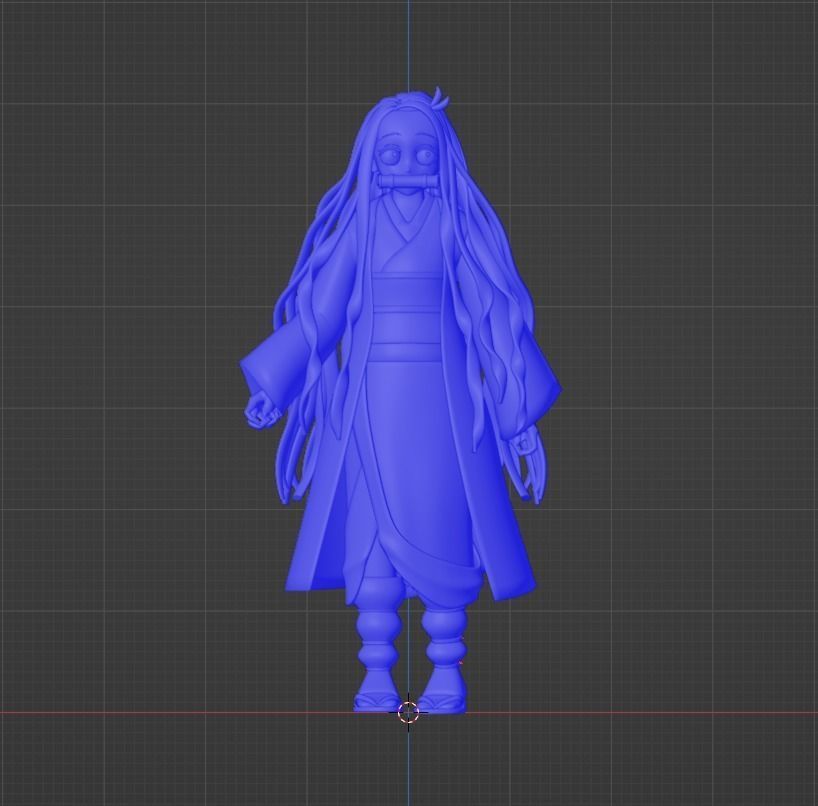Click the 3D cursor at the origin

(x=408, y=712)
